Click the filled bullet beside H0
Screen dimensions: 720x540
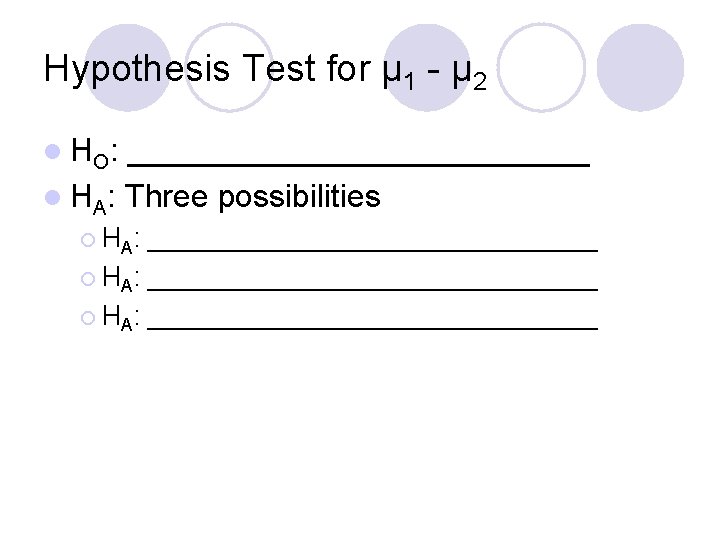(53, 152)
